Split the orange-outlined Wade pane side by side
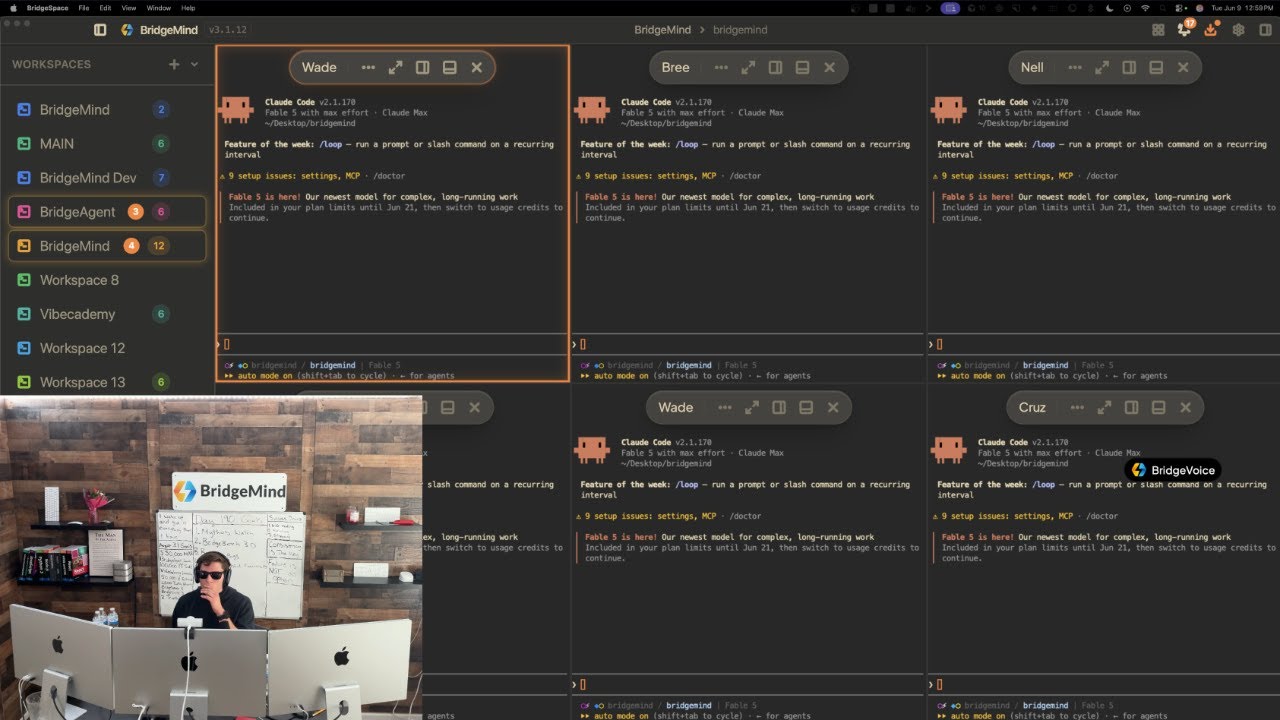 422,67
